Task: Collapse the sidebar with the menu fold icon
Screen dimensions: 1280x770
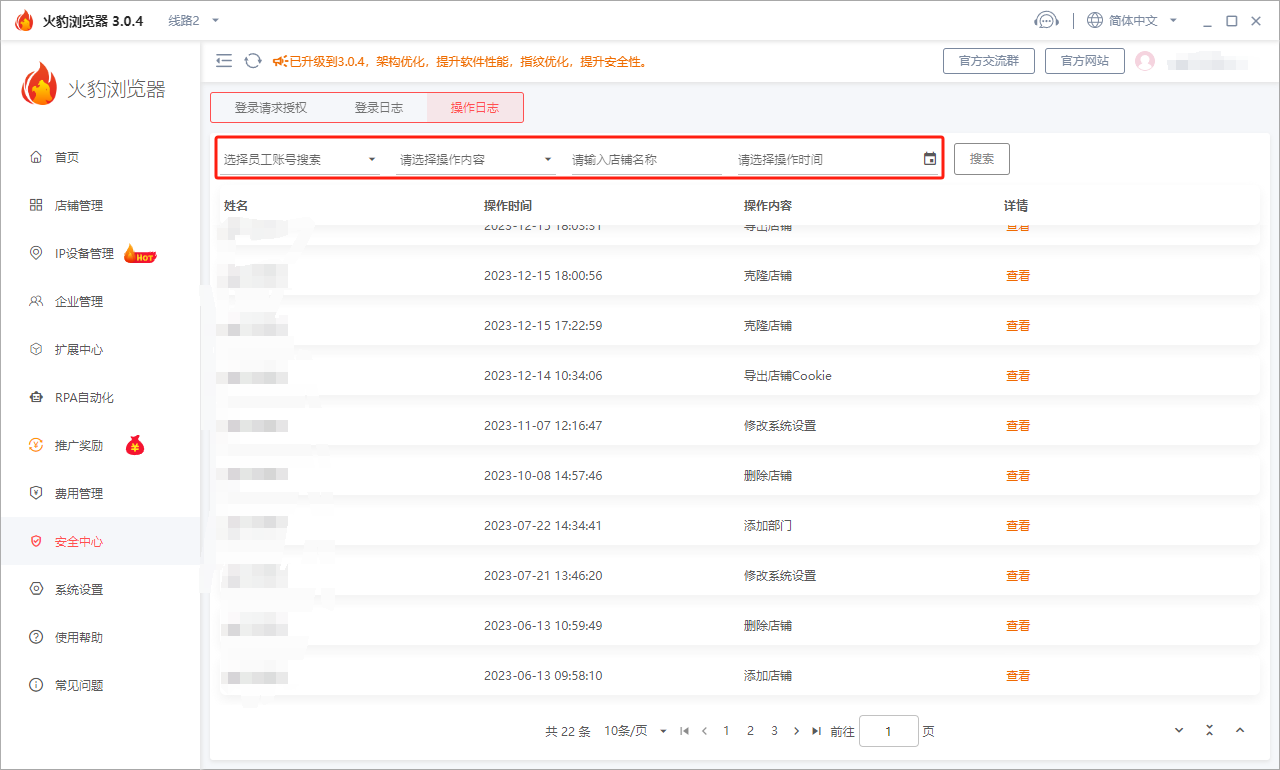Action: pyautogui.click(x=224, y=61)
